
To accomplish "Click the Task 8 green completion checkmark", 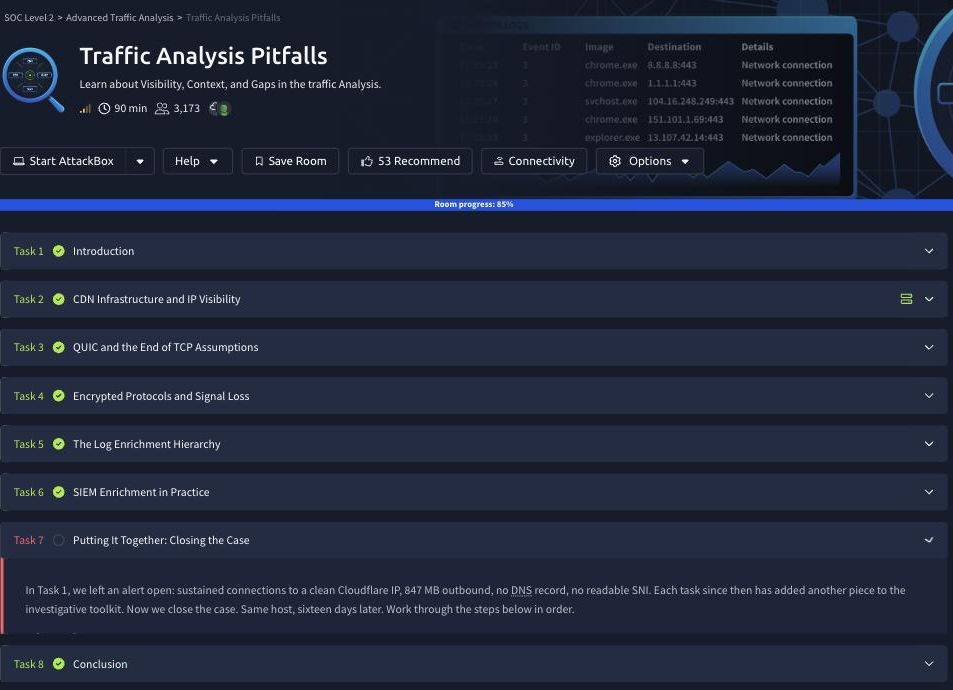I will [59, 664].
